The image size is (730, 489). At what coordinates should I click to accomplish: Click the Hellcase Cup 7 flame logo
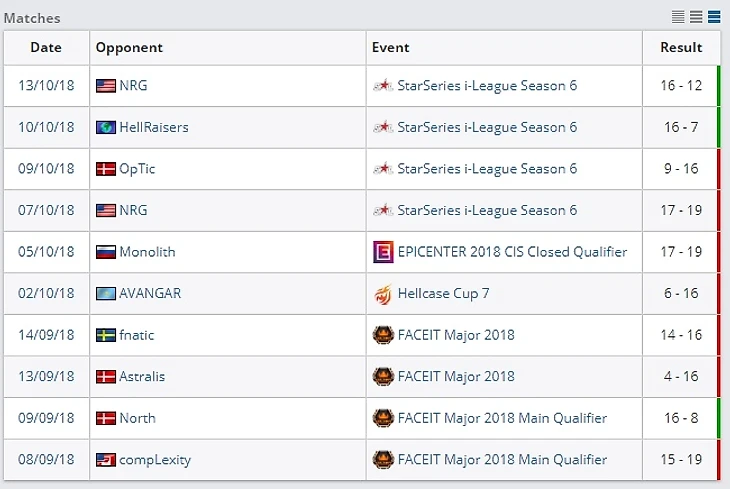point(382,294)
